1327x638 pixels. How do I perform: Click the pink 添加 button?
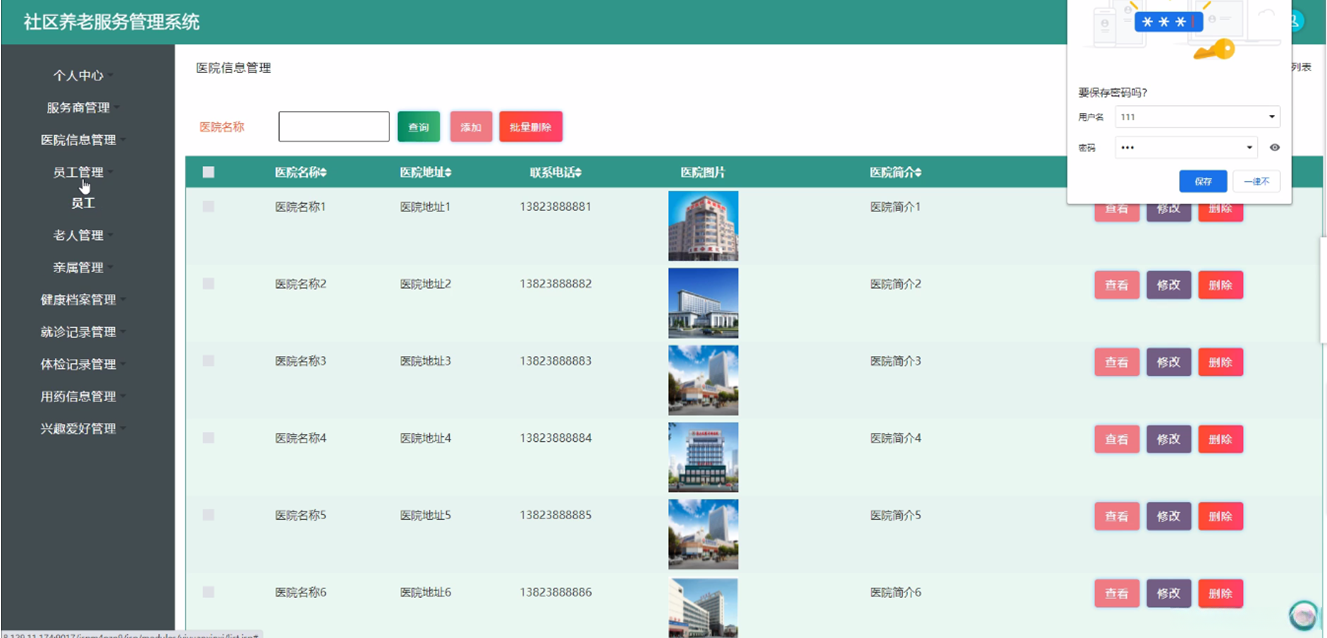471,127
